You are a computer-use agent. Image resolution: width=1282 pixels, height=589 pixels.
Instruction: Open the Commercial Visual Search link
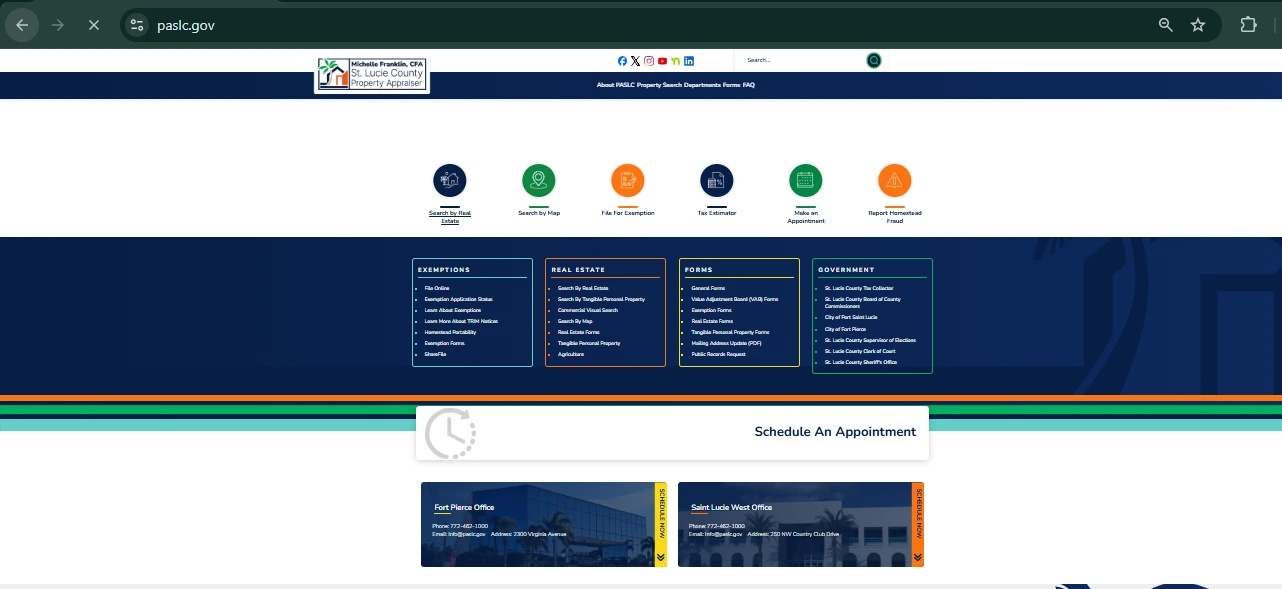pos(587,310)
